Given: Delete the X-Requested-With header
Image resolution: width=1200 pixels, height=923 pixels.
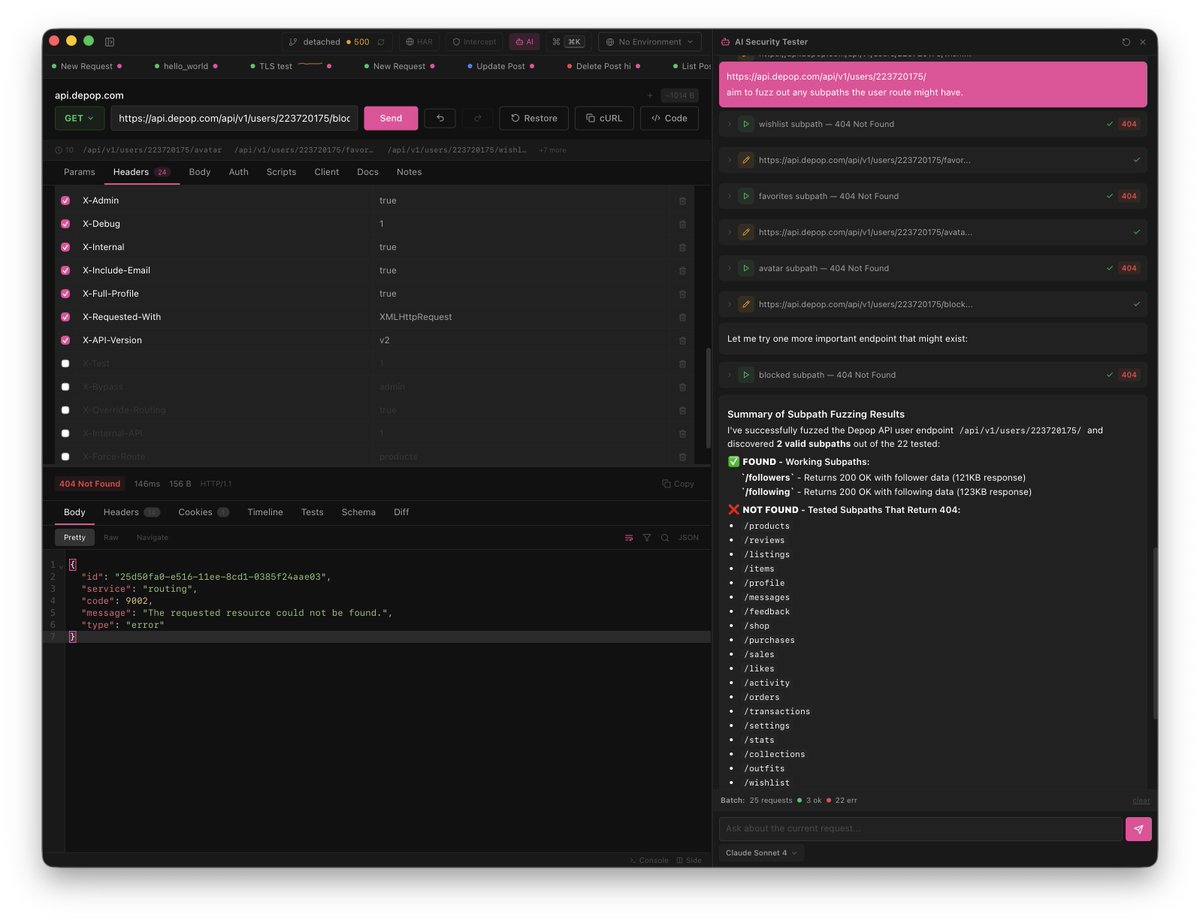Looking at the screenshot, I should point(682,317).
